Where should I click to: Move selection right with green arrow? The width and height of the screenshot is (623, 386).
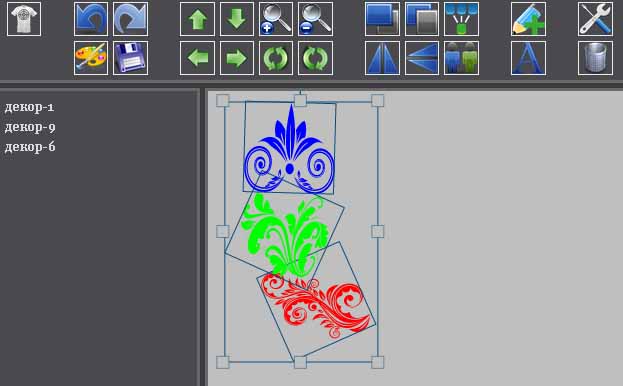(x=237, y=58)
